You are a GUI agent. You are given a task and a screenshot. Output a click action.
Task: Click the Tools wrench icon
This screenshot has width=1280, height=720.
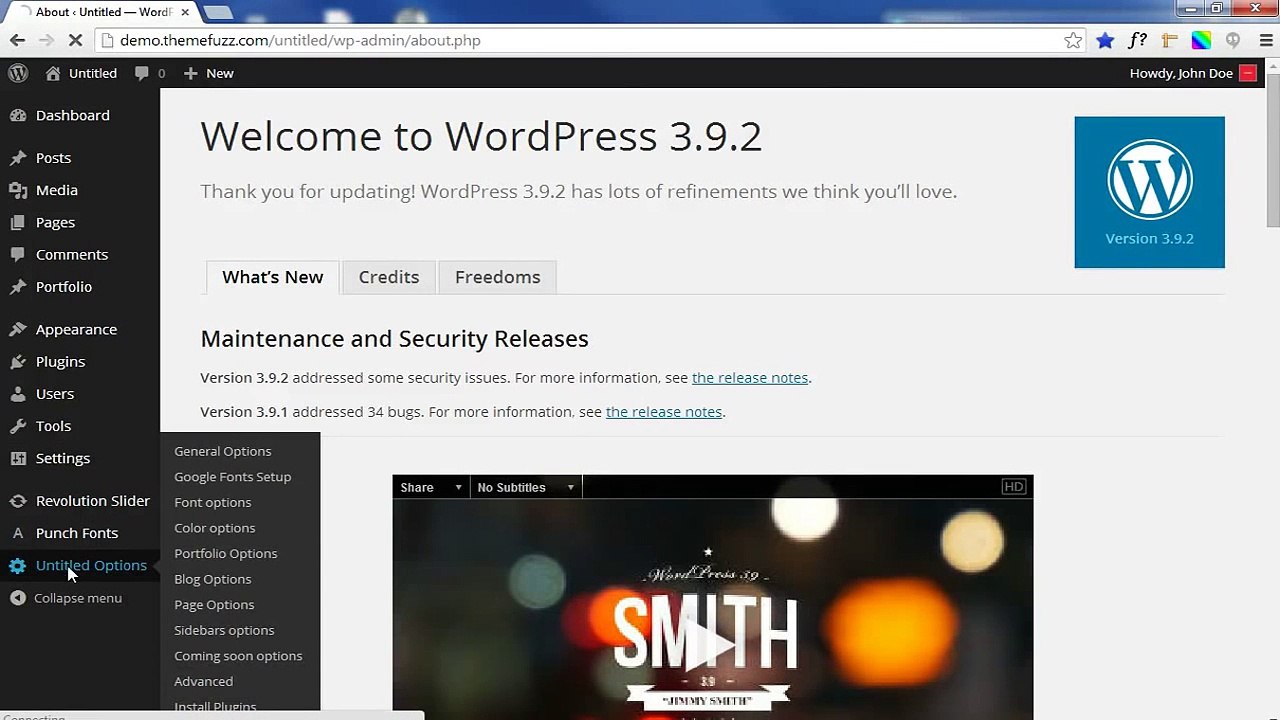coord(18,426)
